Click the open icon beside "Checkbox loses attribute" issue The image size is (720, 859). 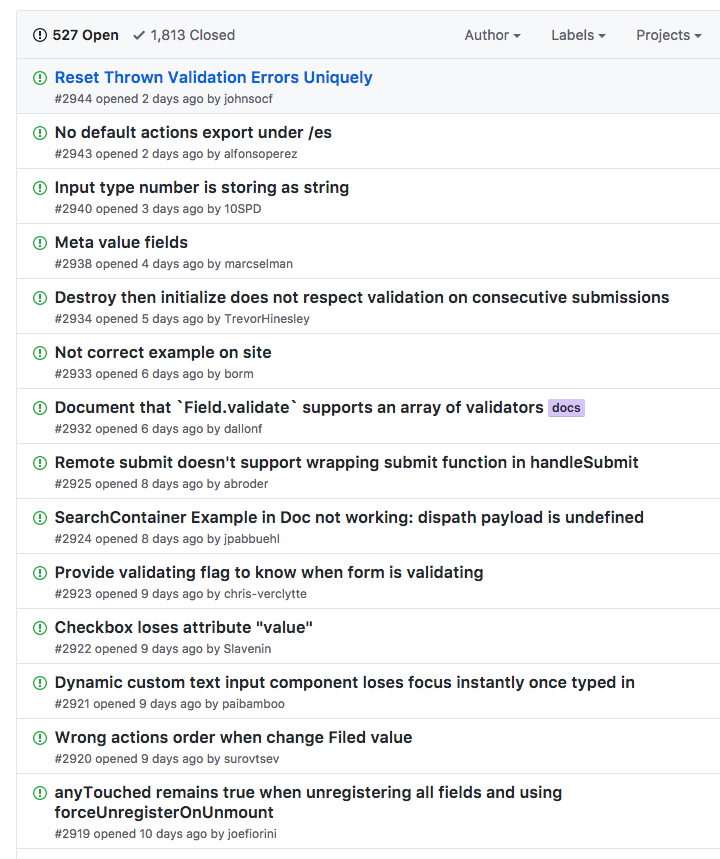click(40, 628)
